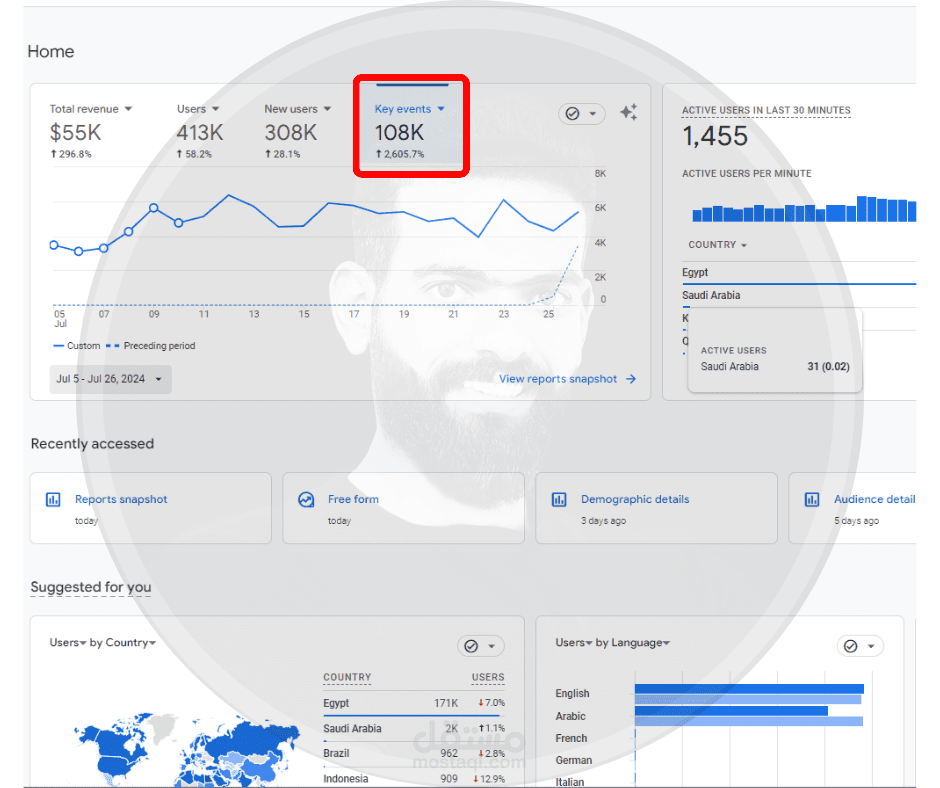The height and width of the screenshot is (788, 940).
Task: Click the checkmark icon on the Users by Country card
Action: pyautogui.click(x=471, y=646)
